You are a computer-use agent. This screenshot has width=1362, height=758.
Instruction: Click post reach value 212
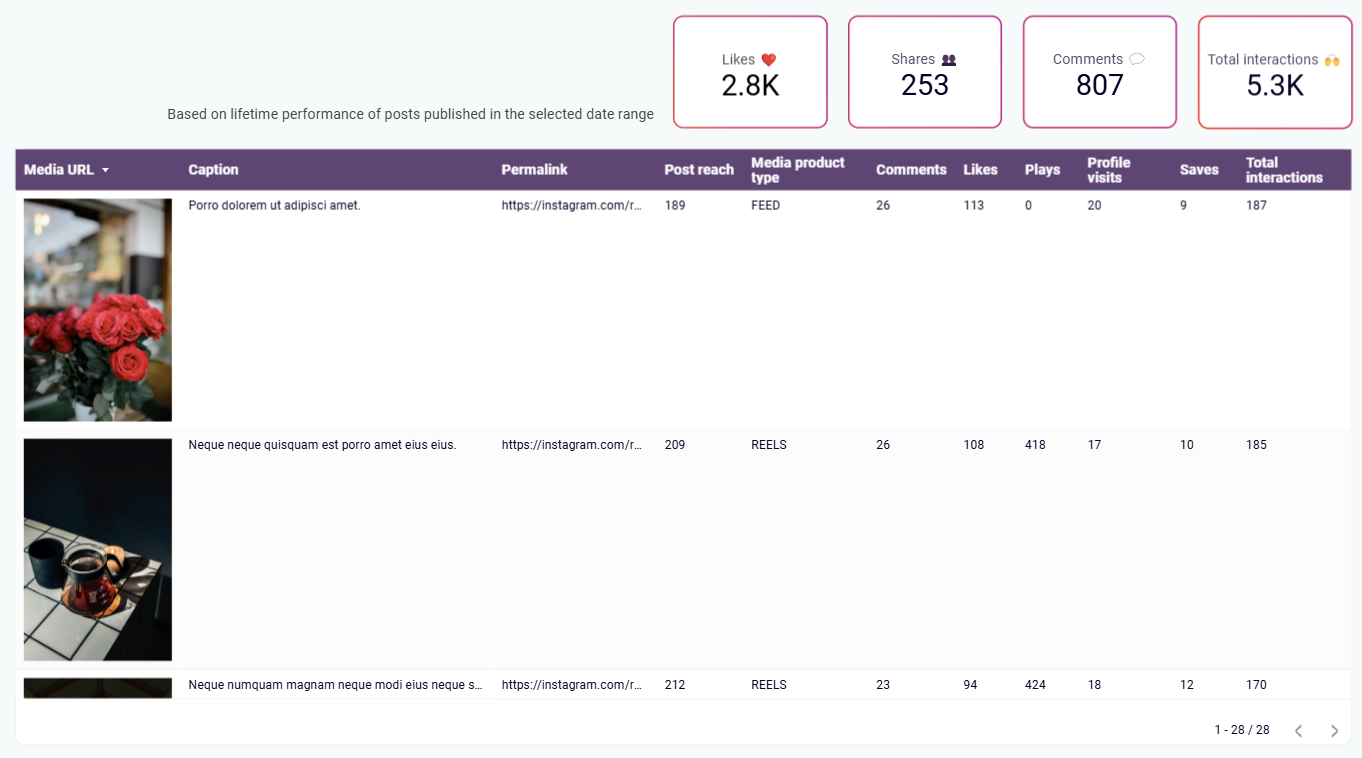[675, 685]
